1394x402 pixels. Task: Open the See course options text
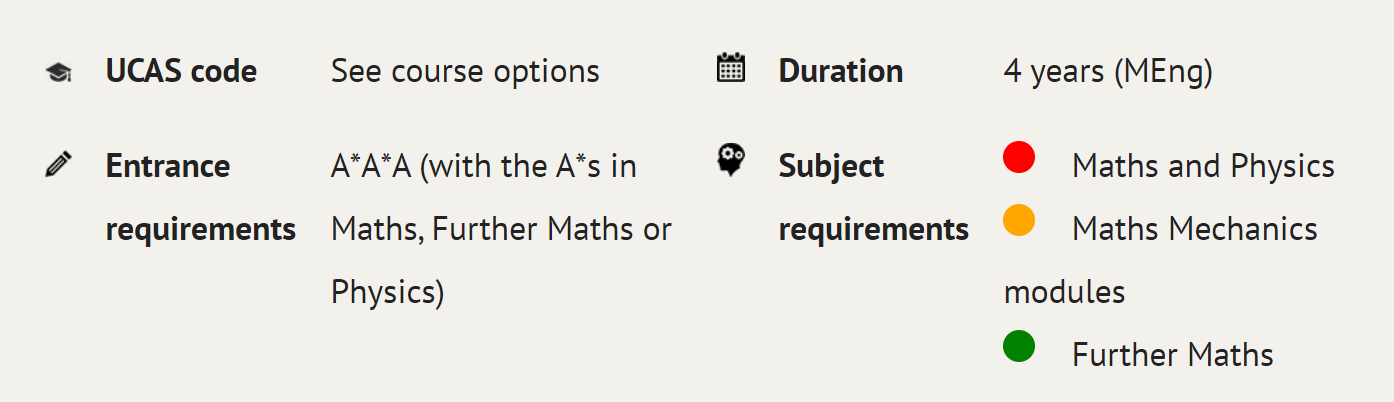pyautogui.click(x=465, y=72)
